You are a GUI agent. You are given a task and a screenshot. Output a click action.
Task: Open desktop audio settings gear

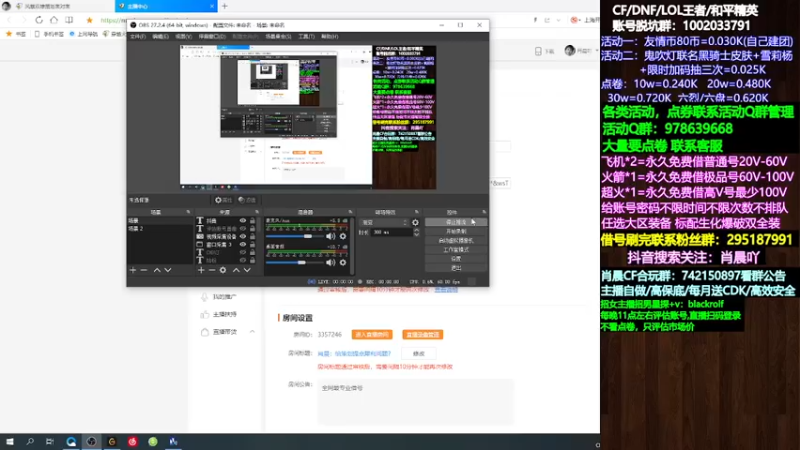pyautogui.click(x=343, y=262)
